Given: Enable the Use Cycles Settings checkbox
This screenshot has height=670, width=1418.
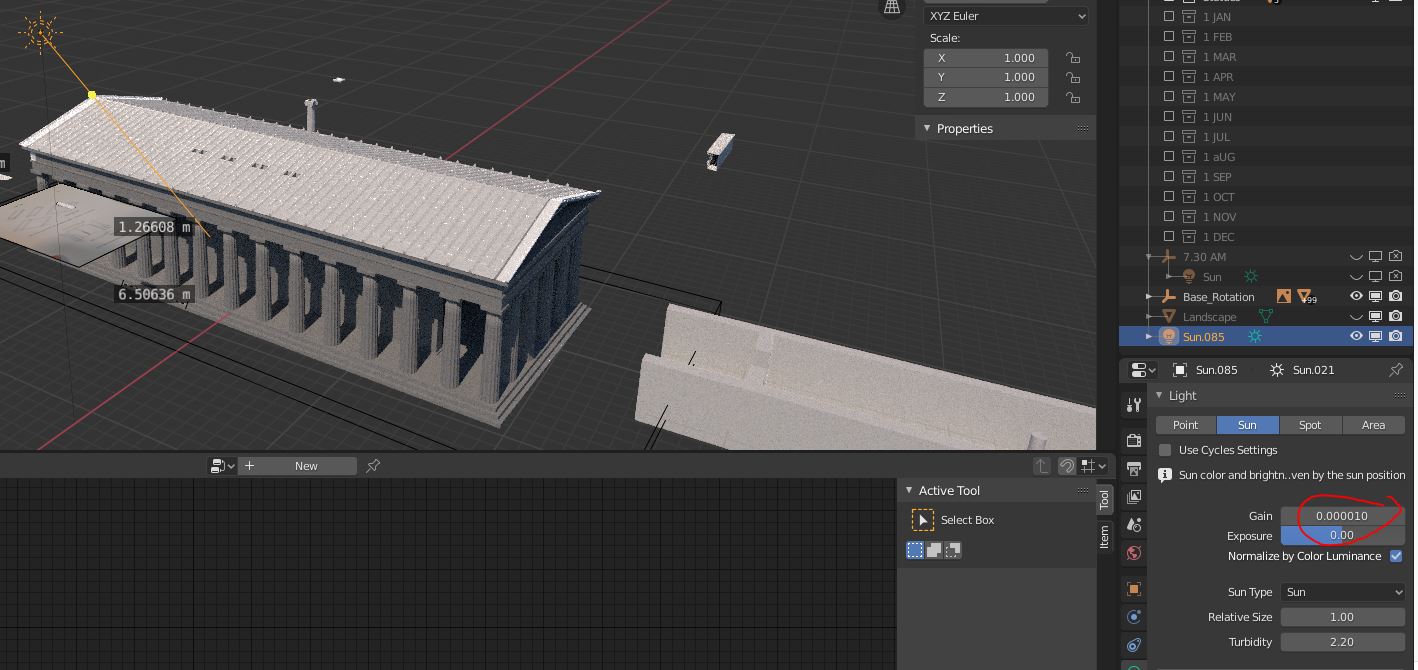Looking at the screenshot, I should [x=1165, y=450].
